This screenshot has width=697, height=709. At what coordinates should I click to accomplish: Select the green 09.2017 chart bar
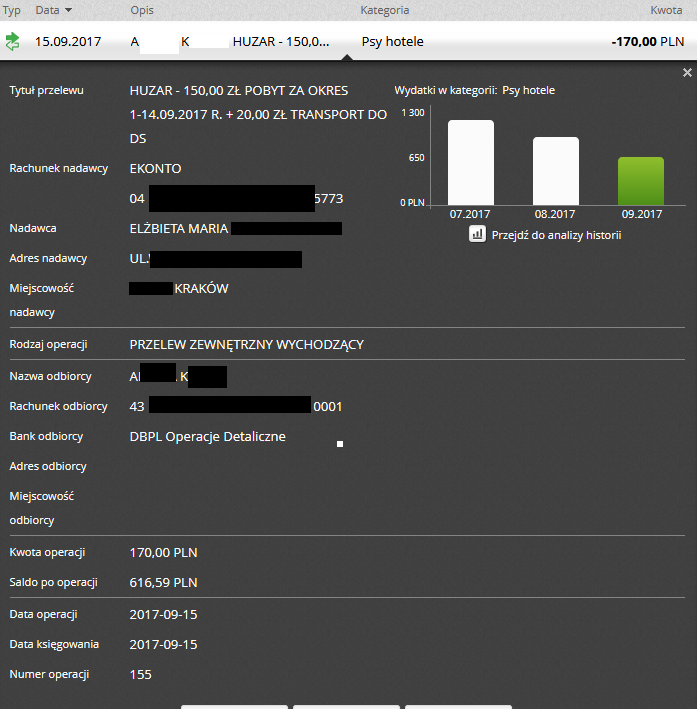coord(640,181)
